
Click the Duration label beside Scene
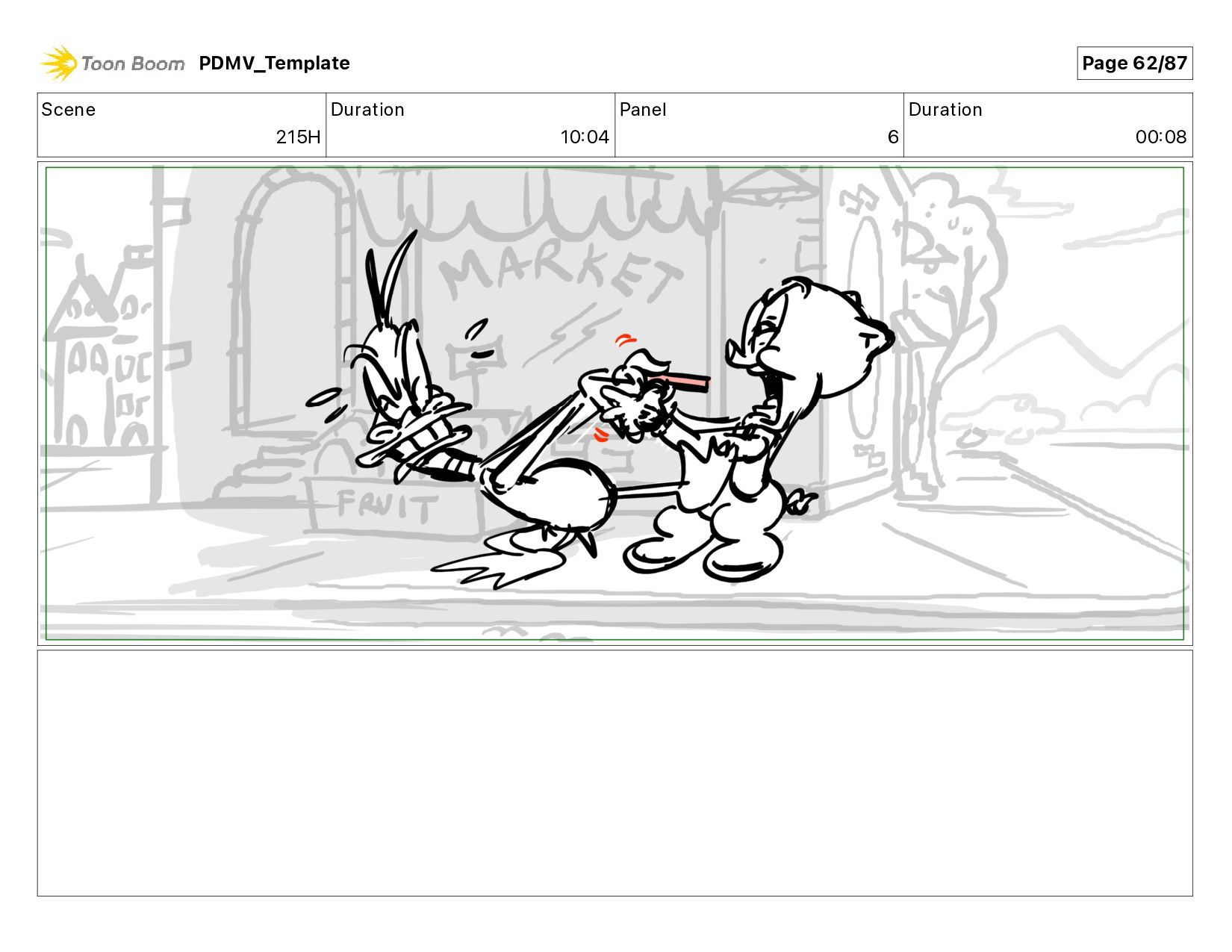[367, 110]
